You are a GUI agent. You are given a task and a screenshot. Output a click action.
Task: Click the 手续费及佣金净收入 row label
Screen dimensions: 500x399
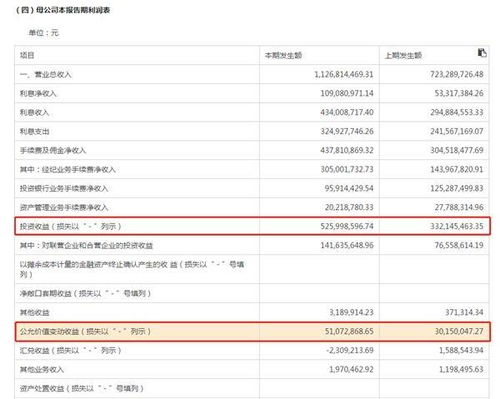coord(53,150)
